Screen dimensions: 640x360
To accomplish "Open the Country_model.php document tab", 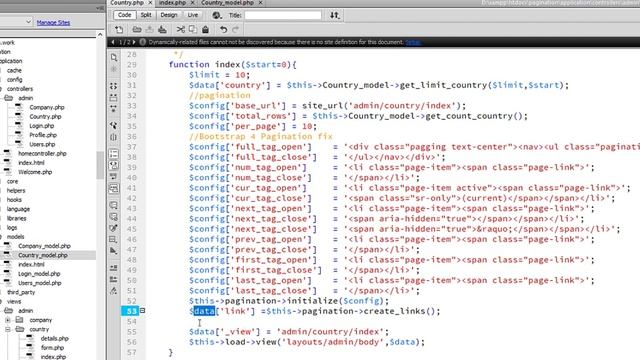I will point(227,3).
